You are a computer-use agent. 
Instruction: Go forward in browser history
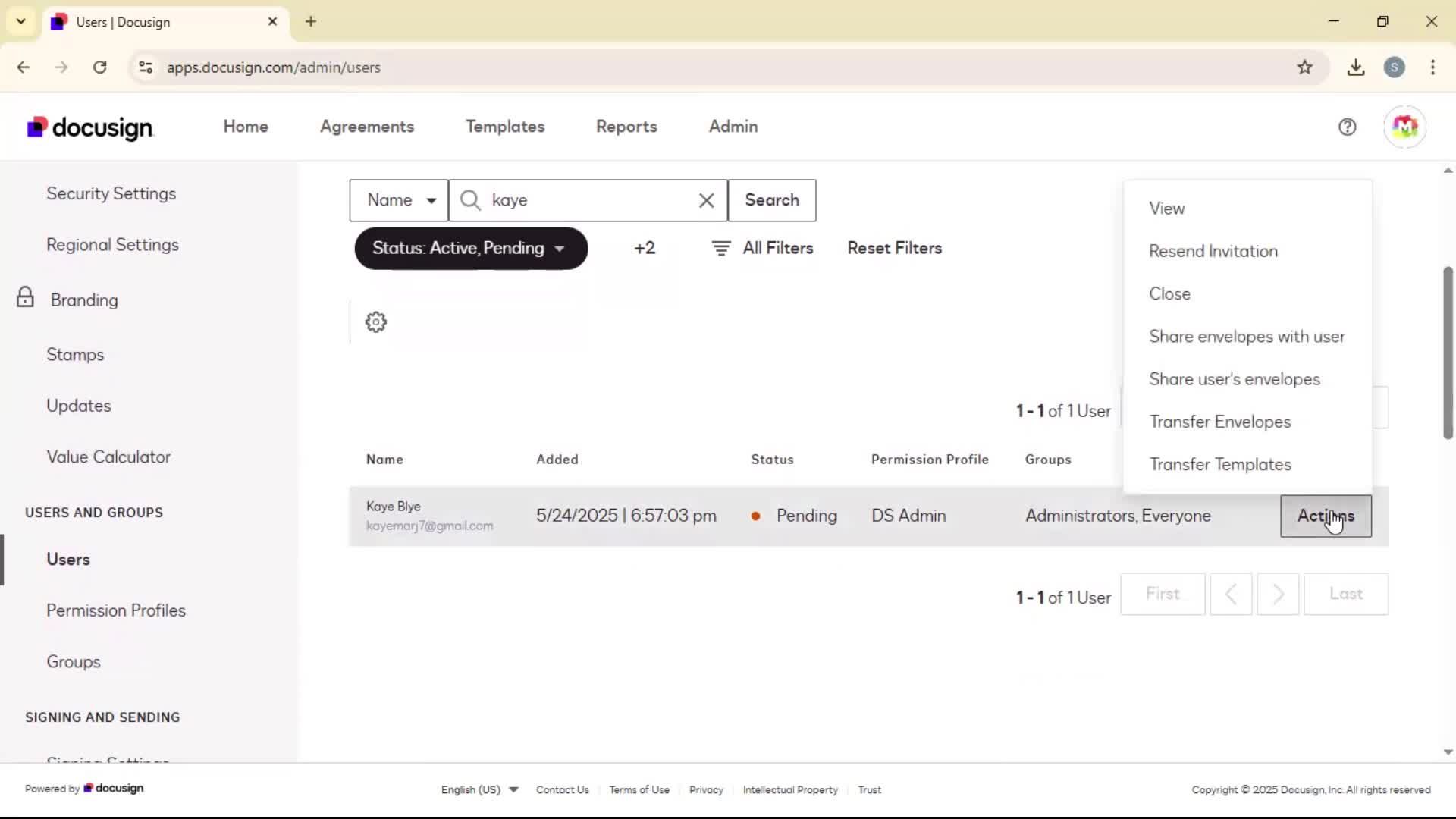pos(61,67)
